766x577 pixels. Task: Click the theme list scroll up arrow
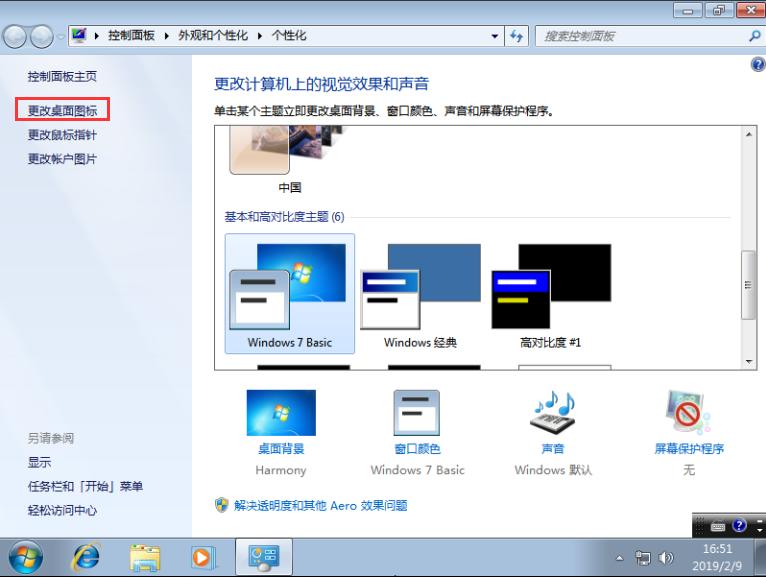coord(749,134)
